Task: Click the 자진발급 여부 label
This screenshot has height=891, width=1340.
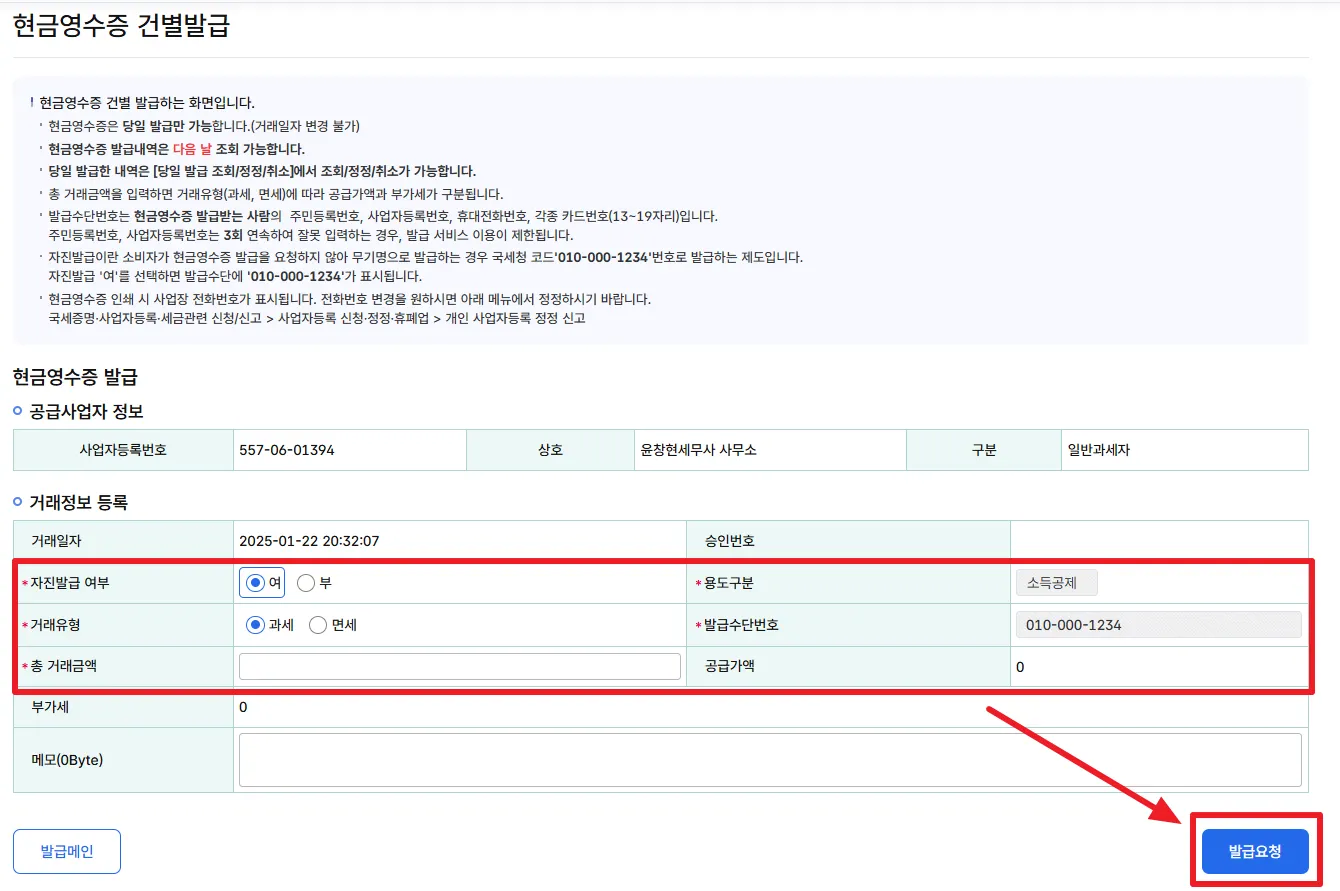Action: 69,583
